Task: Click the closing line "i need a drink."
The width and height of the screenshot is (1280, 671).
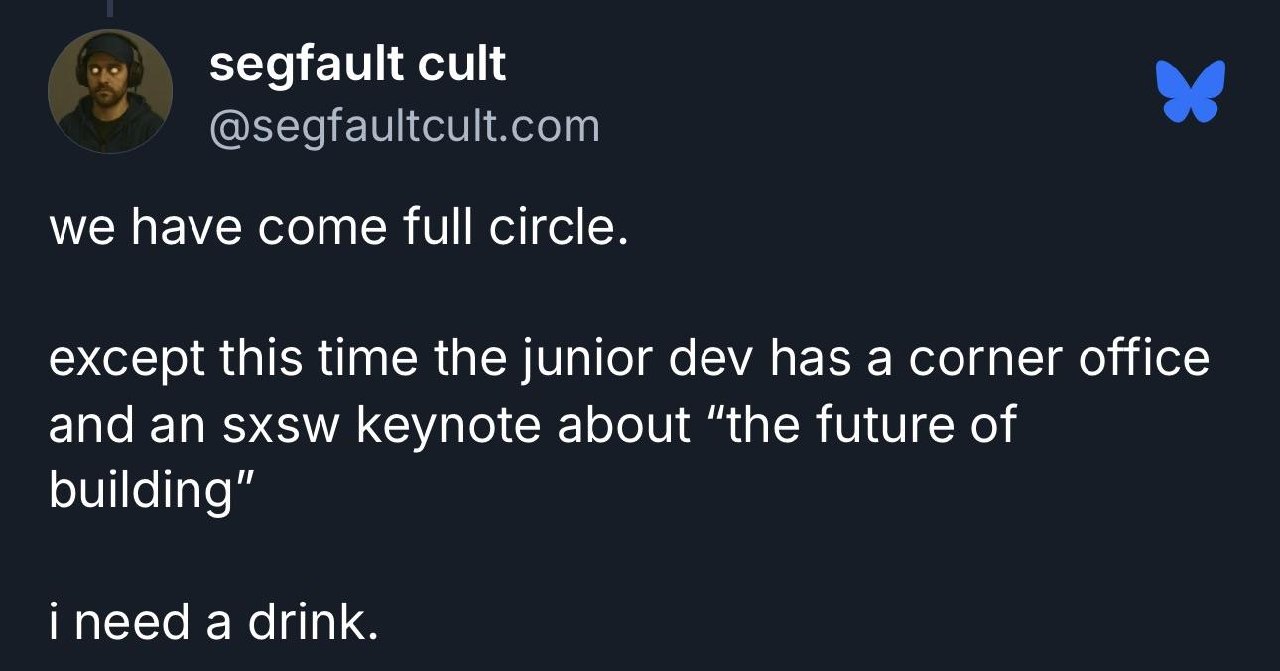Action: pos(215,623)
